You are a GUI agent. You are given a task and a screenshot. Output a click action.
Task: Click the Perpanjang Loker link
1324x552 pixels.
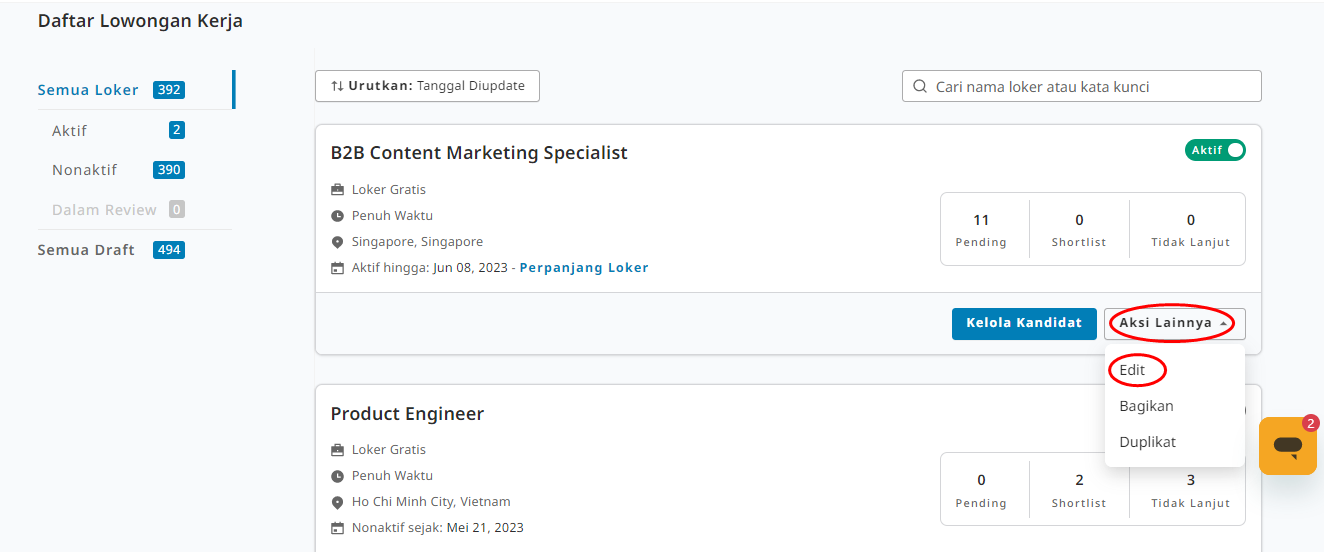click(x=584, y=268)
